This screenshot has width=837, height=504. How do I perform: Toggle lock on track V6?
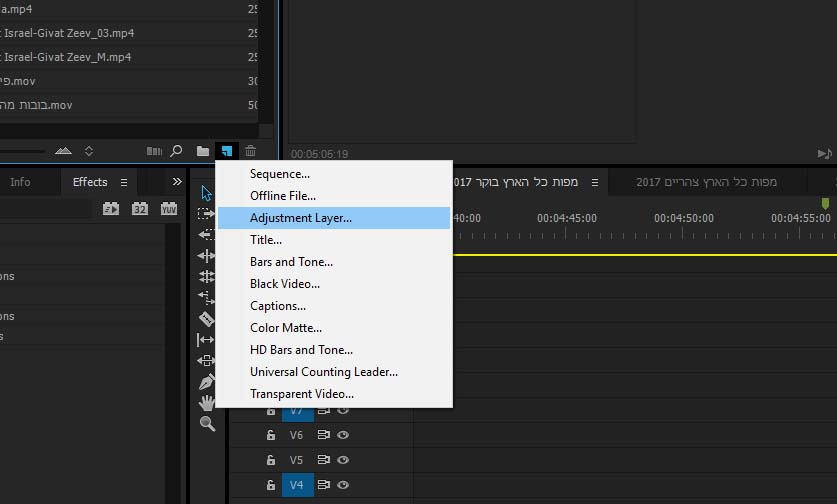coord(271,435)
